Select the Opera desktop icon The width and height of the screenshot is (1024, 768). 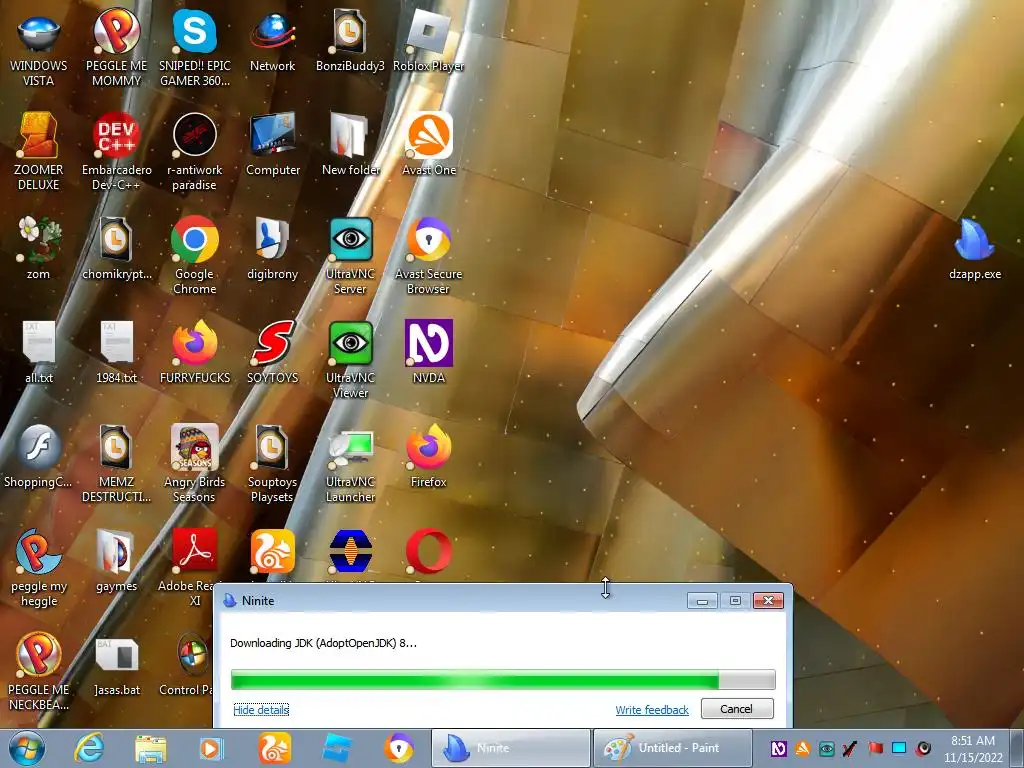(428, 552)
